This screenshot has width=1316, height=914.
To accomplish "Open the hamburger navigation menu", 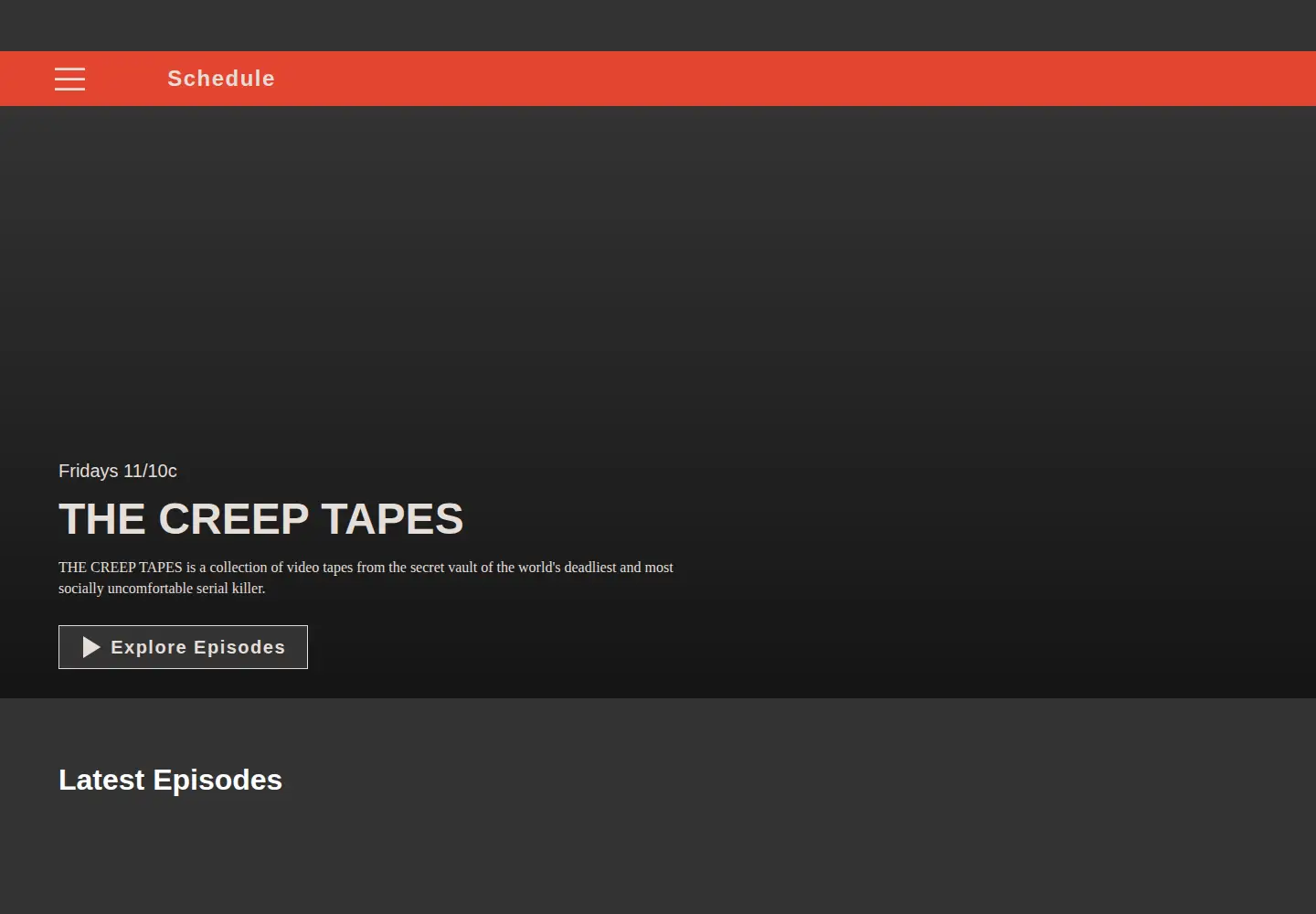I will 69,79.
